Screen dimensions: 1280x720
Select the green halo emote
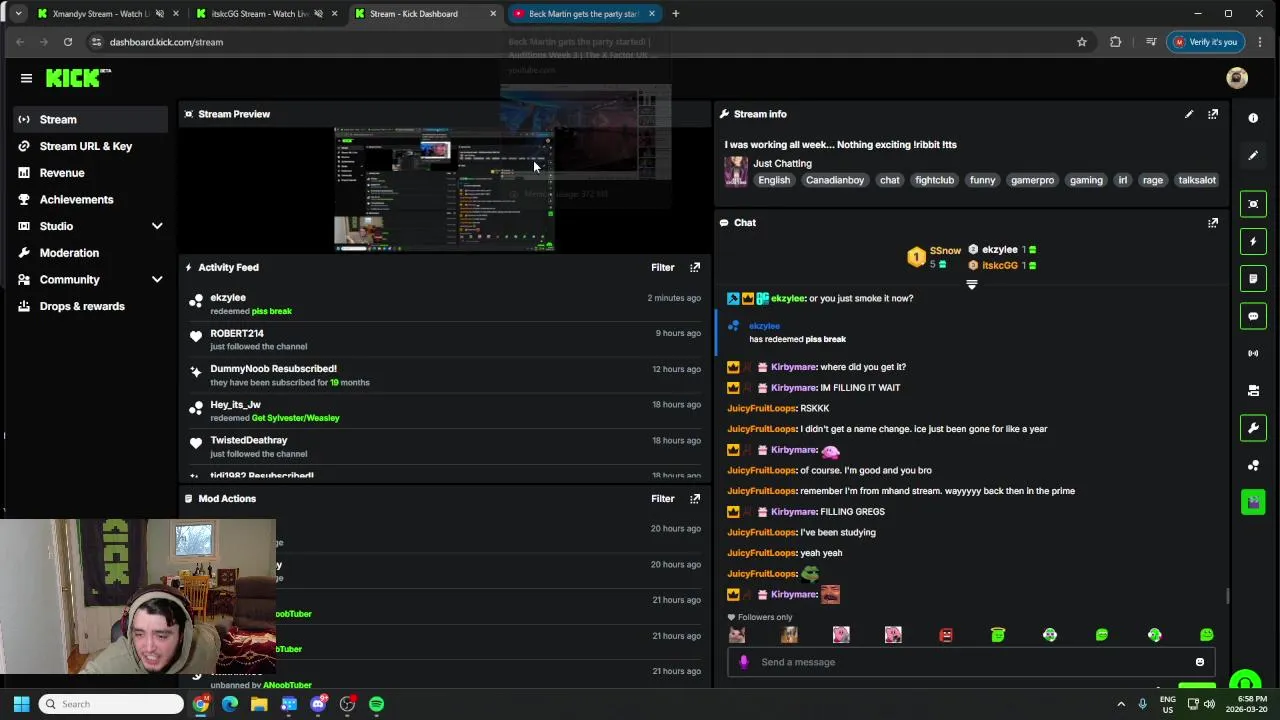998,635
